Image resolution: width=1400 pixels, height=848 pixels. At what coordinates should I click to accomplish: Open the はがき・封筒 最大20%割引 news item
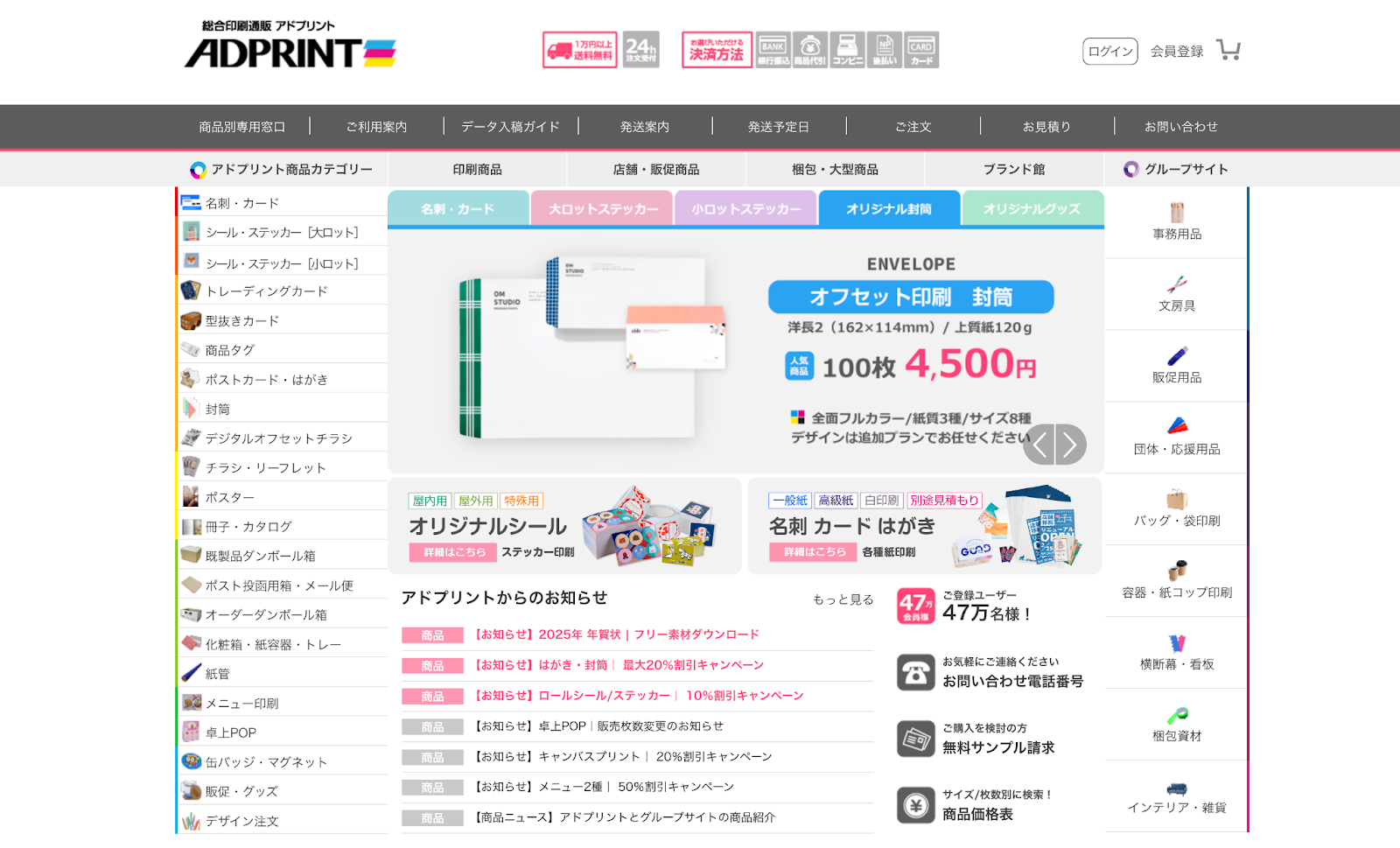click(x=618, y=665)
